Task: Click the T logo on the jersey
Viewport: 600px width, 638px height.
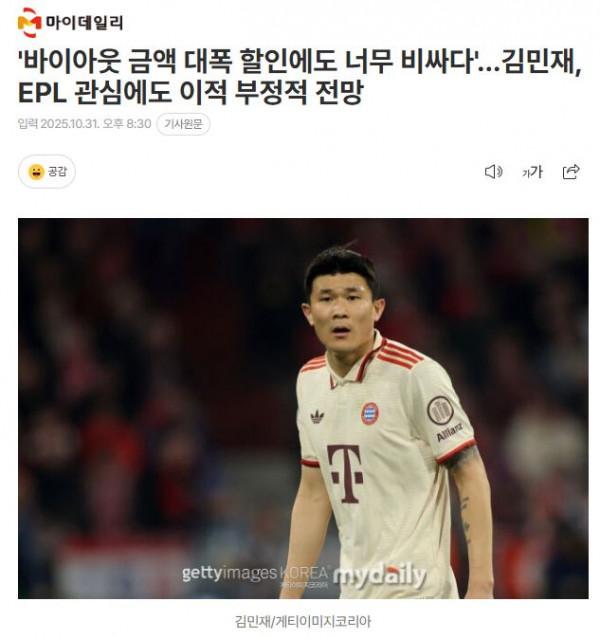Action: click(346, 474)
